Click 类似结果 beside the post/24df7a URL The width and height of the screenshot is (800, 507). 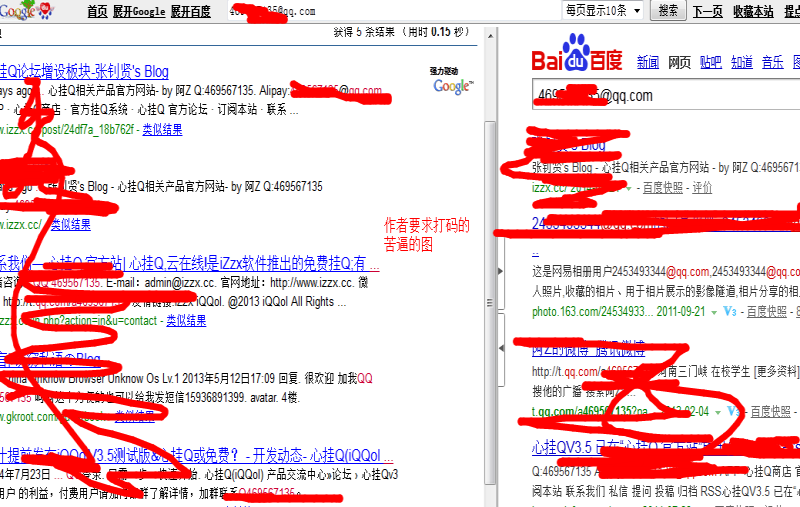pyautogui.click(x=162, y=130)
